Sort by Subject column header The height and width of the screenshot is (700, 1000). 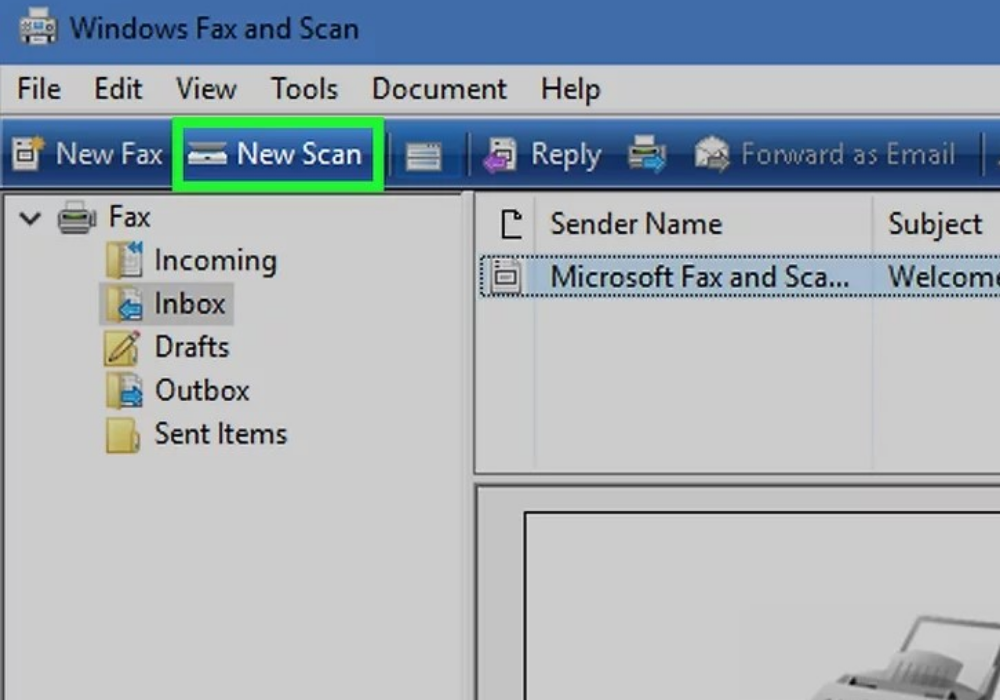pyautogui.click(x=936, y=224)
